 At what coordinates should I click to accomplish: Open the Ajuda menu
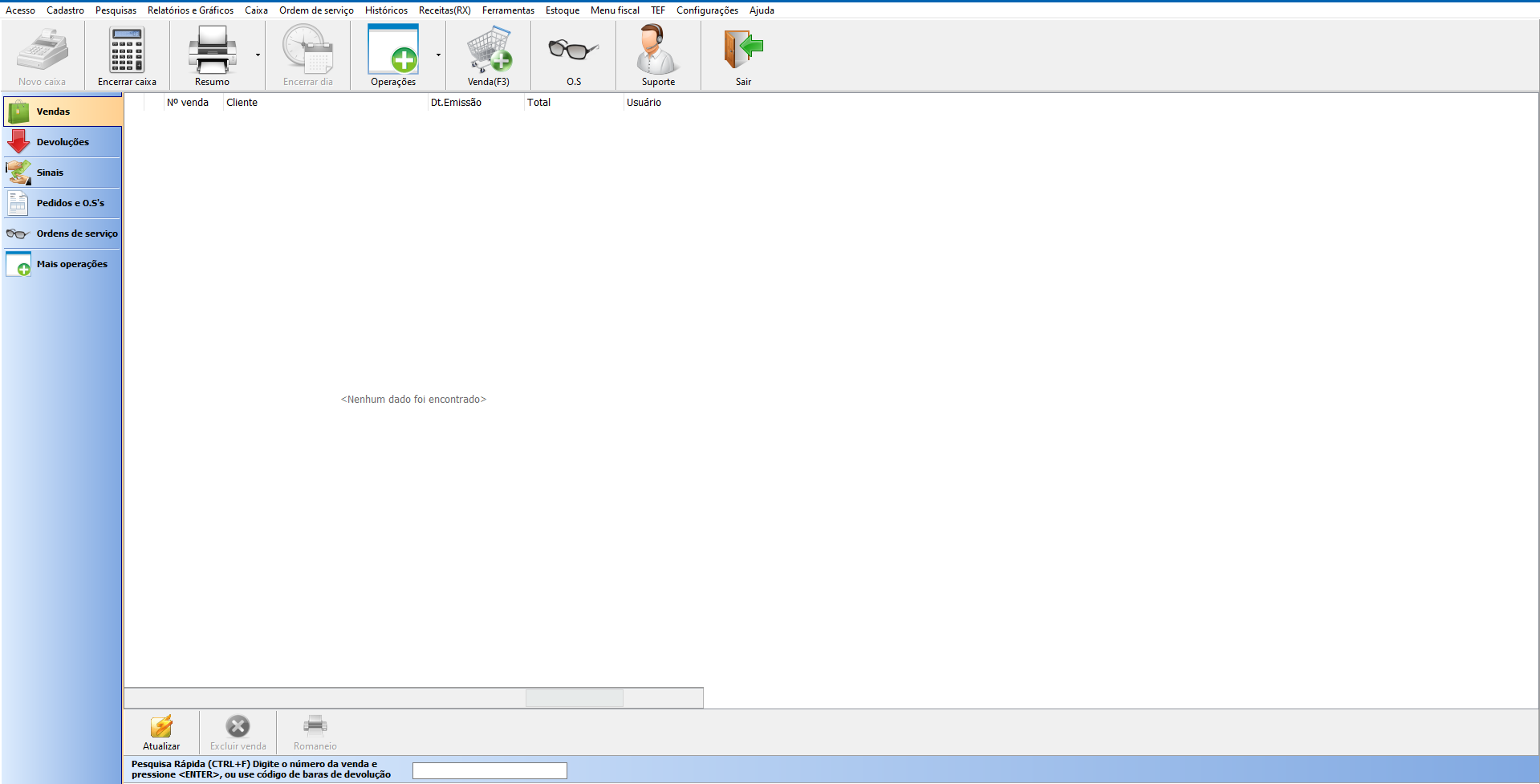762,10
